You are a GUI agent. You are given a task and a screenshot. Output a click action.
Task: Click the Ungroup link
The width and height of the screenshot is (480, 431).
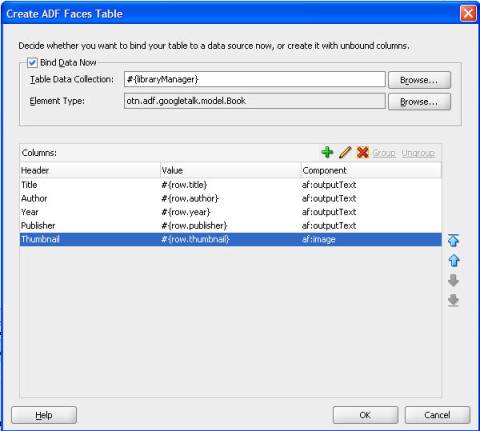pyautogui.click(x=418, y=153)
